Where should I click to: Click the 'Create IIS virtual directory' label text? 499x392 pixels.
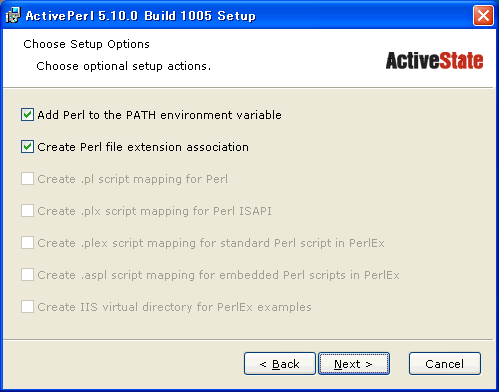click(x=174, y=307)
